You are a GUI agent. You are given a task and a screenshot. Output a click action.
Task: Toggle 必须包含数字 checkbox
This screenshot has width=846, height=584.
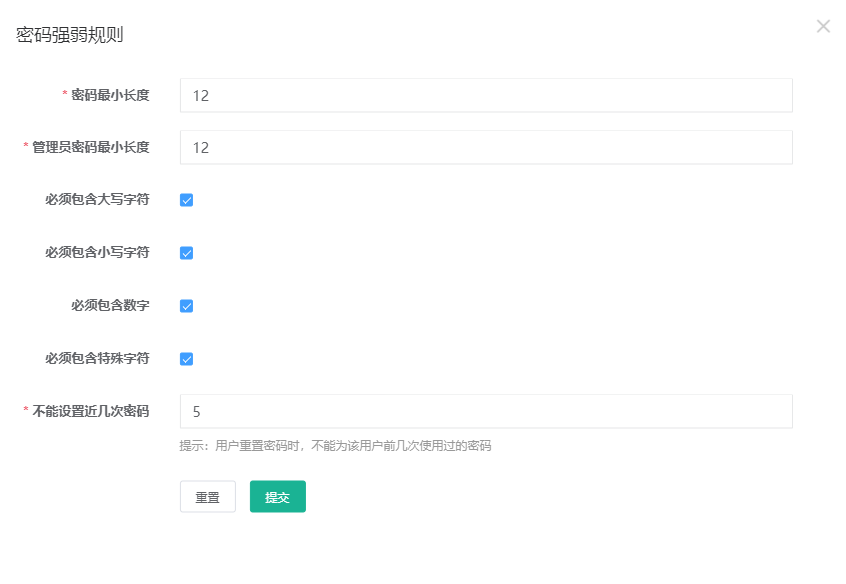pos(186,305)
